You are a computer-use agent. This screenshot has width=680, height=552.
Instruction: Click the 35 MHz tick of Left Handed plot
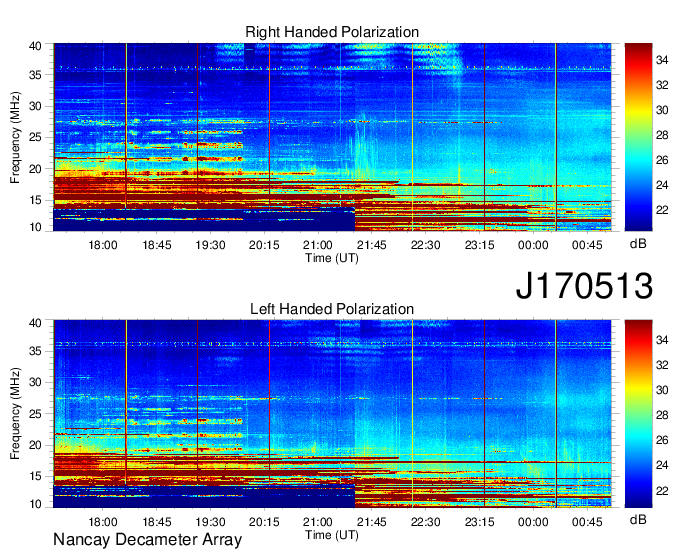36,351
